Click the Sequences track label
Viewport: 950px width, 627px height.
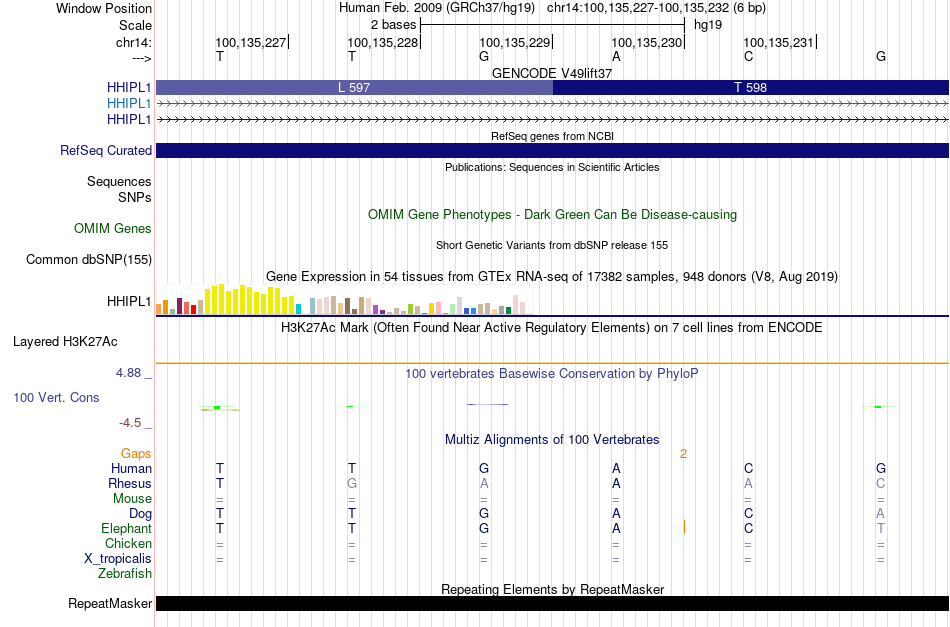tap(119, 182)
